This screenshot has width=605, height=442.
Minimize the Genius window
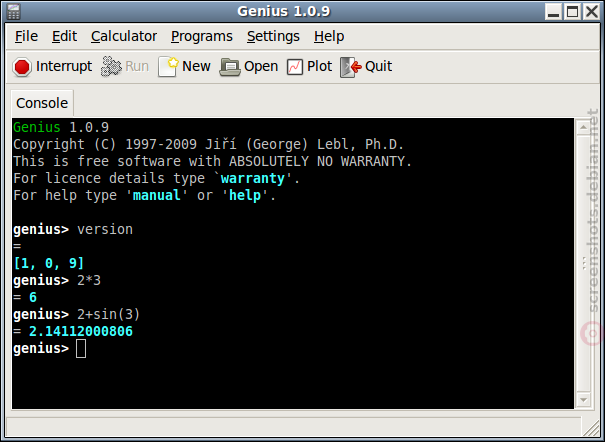554,12
